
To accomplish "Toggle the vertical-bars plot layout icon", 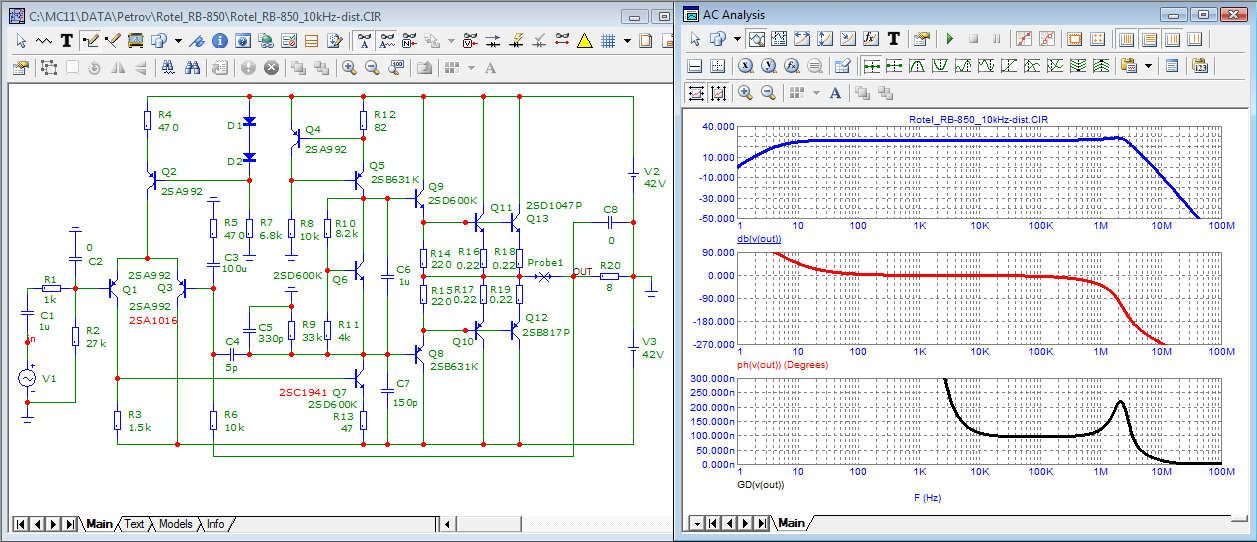I will point(1126,39).
